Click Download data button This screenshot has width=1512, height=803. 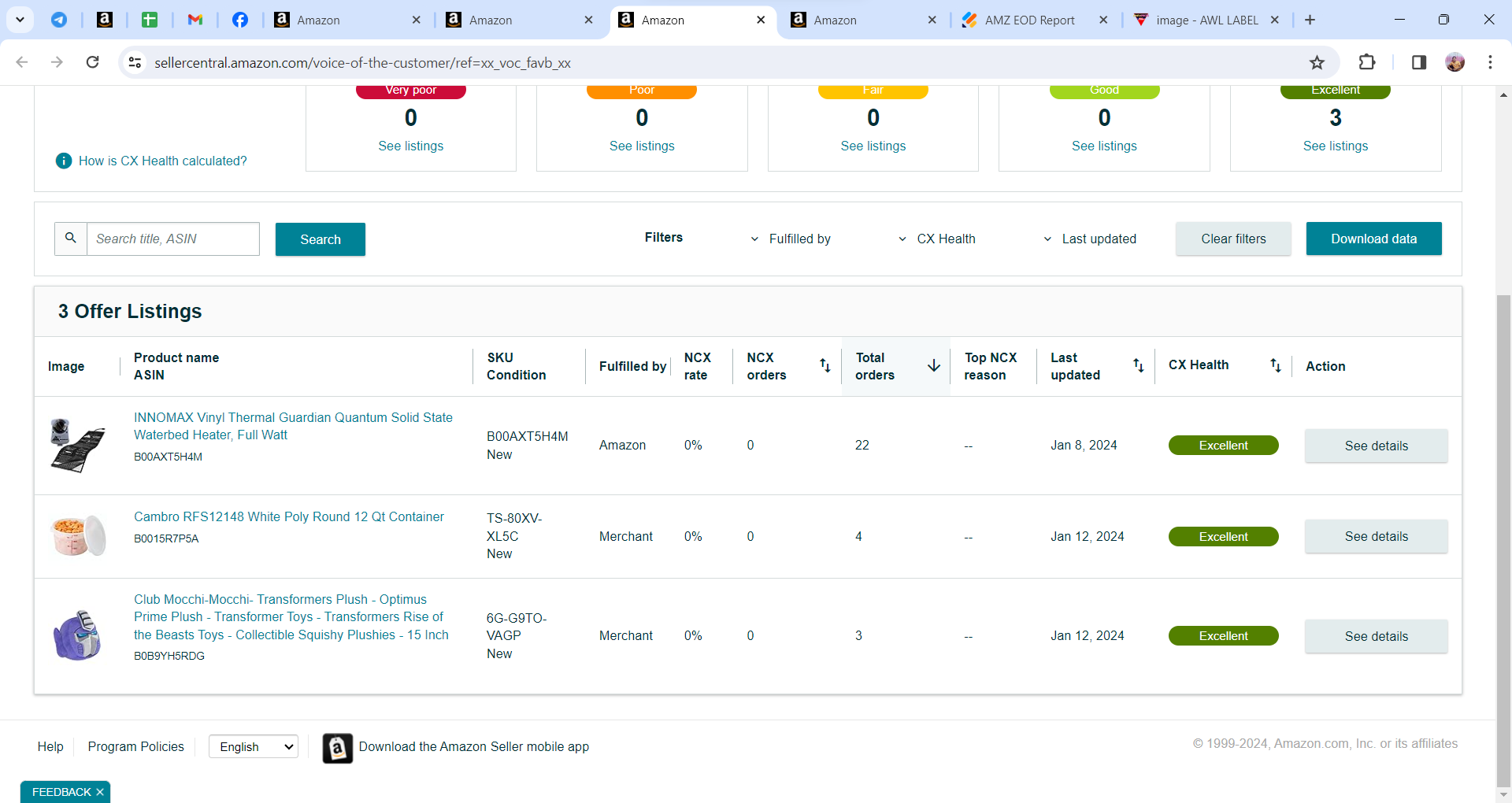pos(1374,239)
